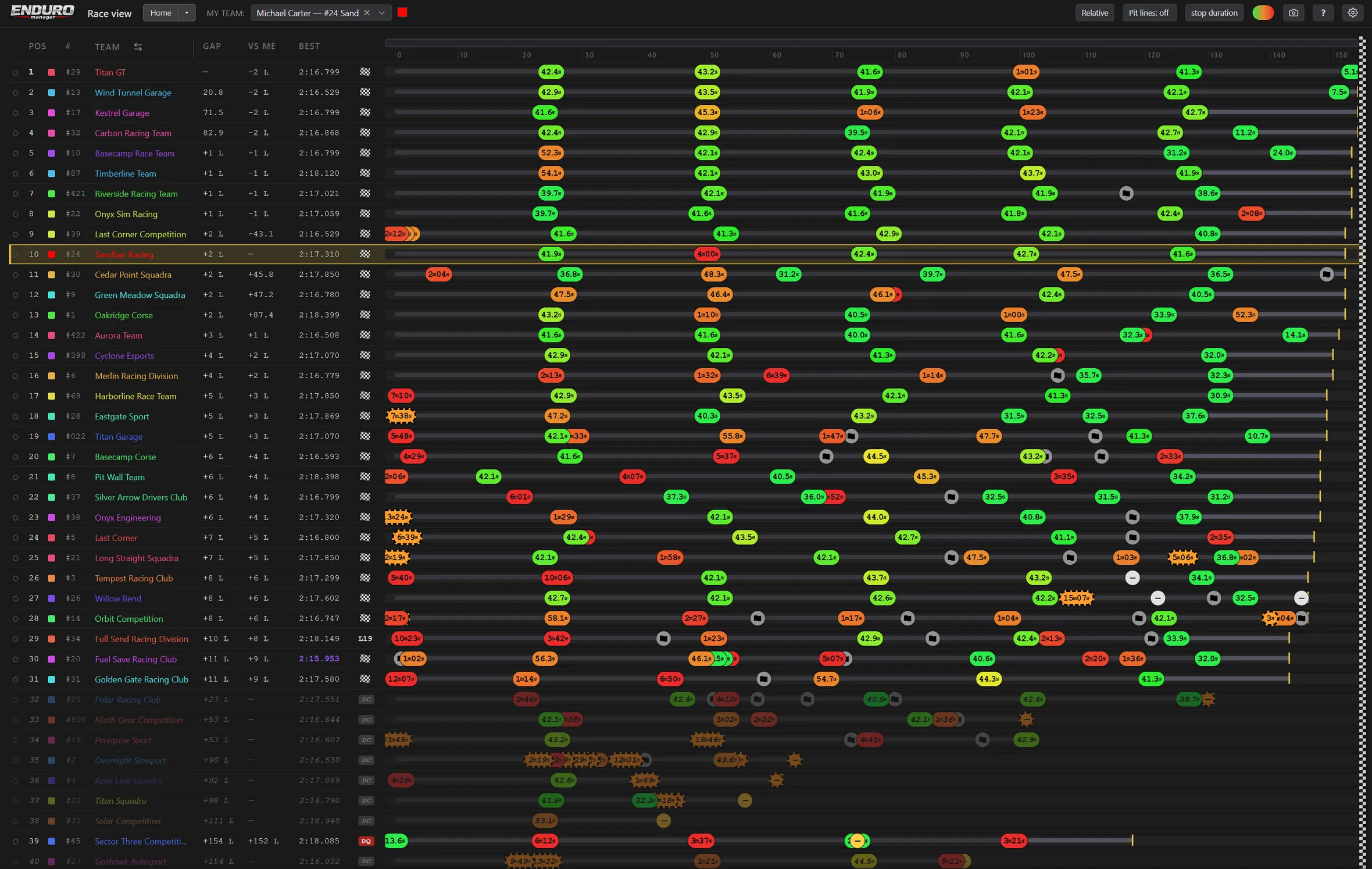Click the help question mark icon
Viewport: 1372px width, 869px height.
tap(1323, 13)
